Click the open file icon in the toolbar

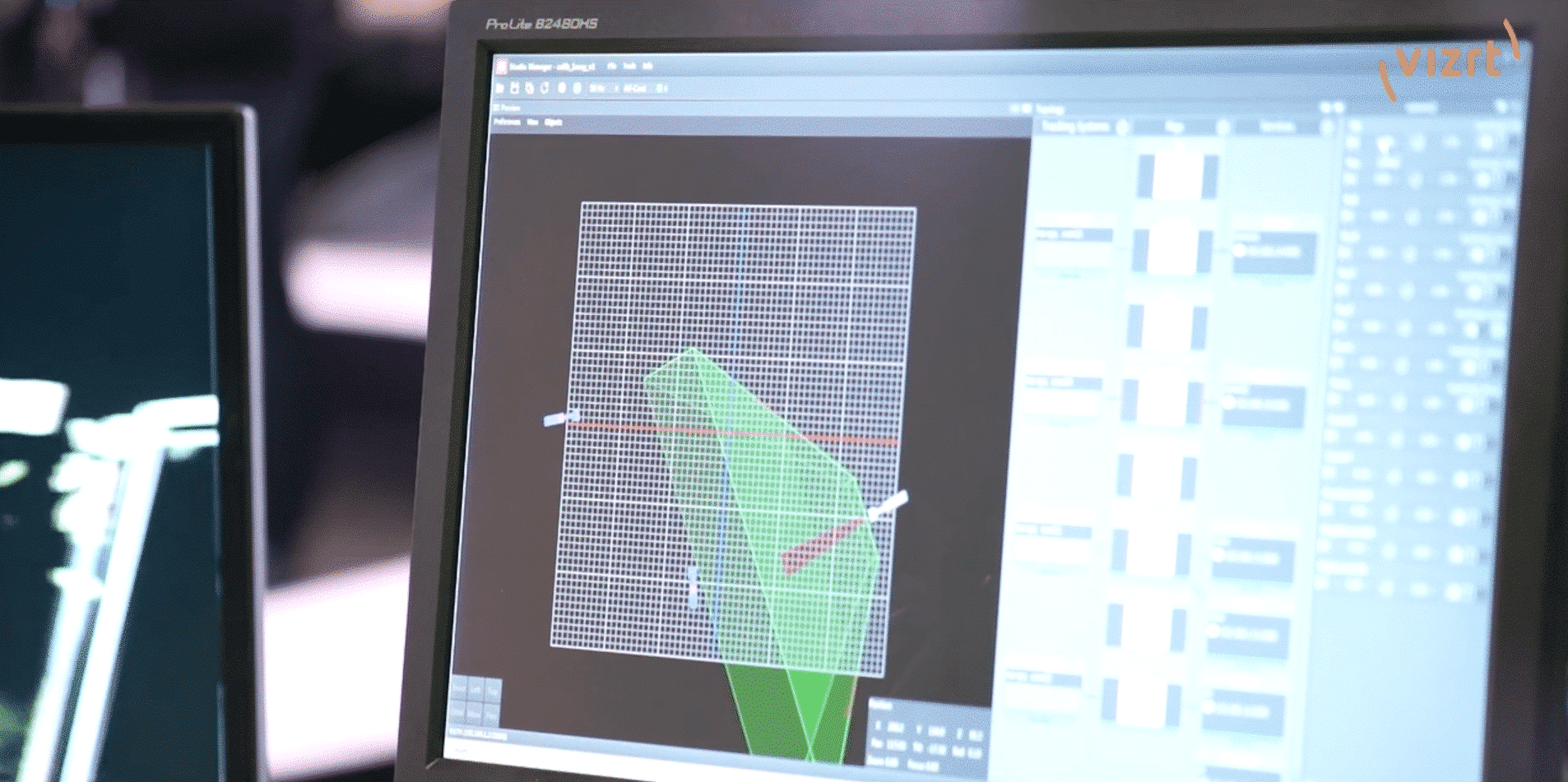click(x=499, y=88)
